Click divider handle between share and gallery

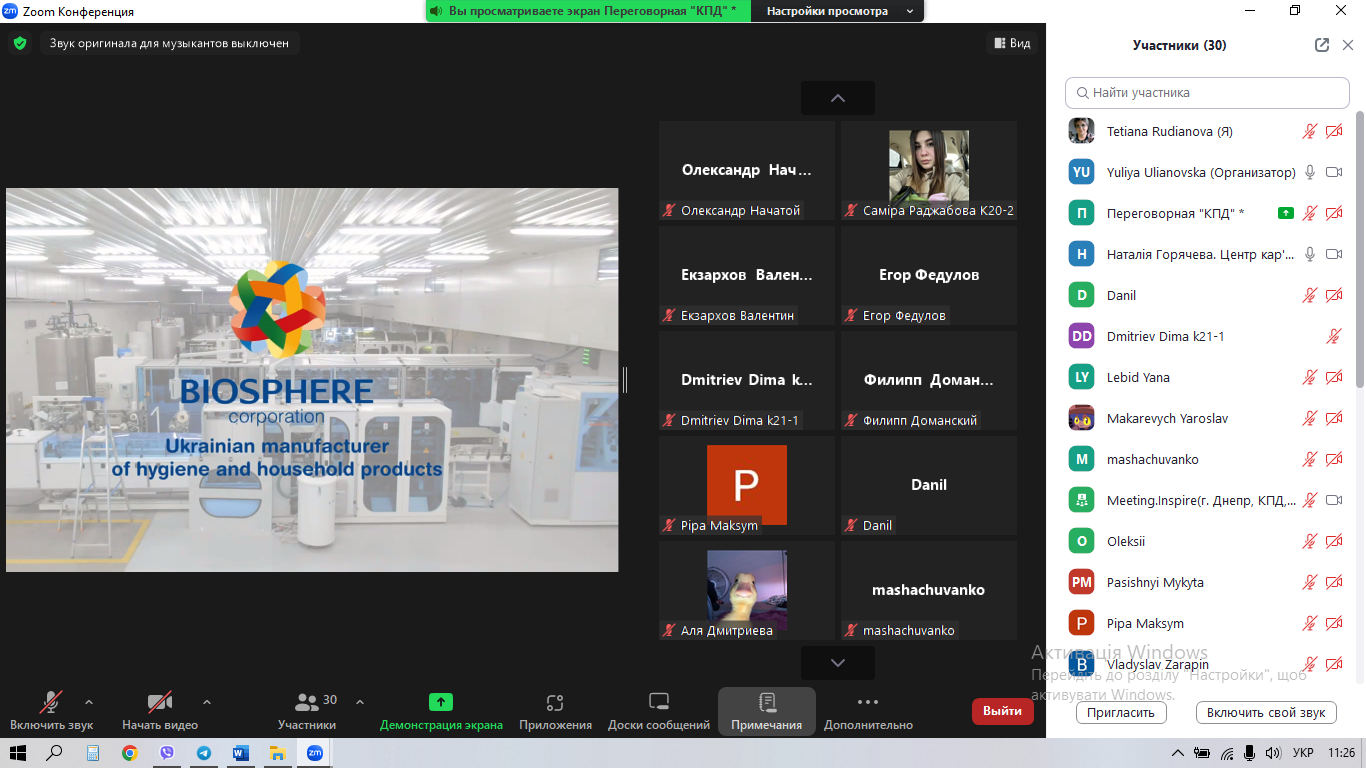point(625,380)
